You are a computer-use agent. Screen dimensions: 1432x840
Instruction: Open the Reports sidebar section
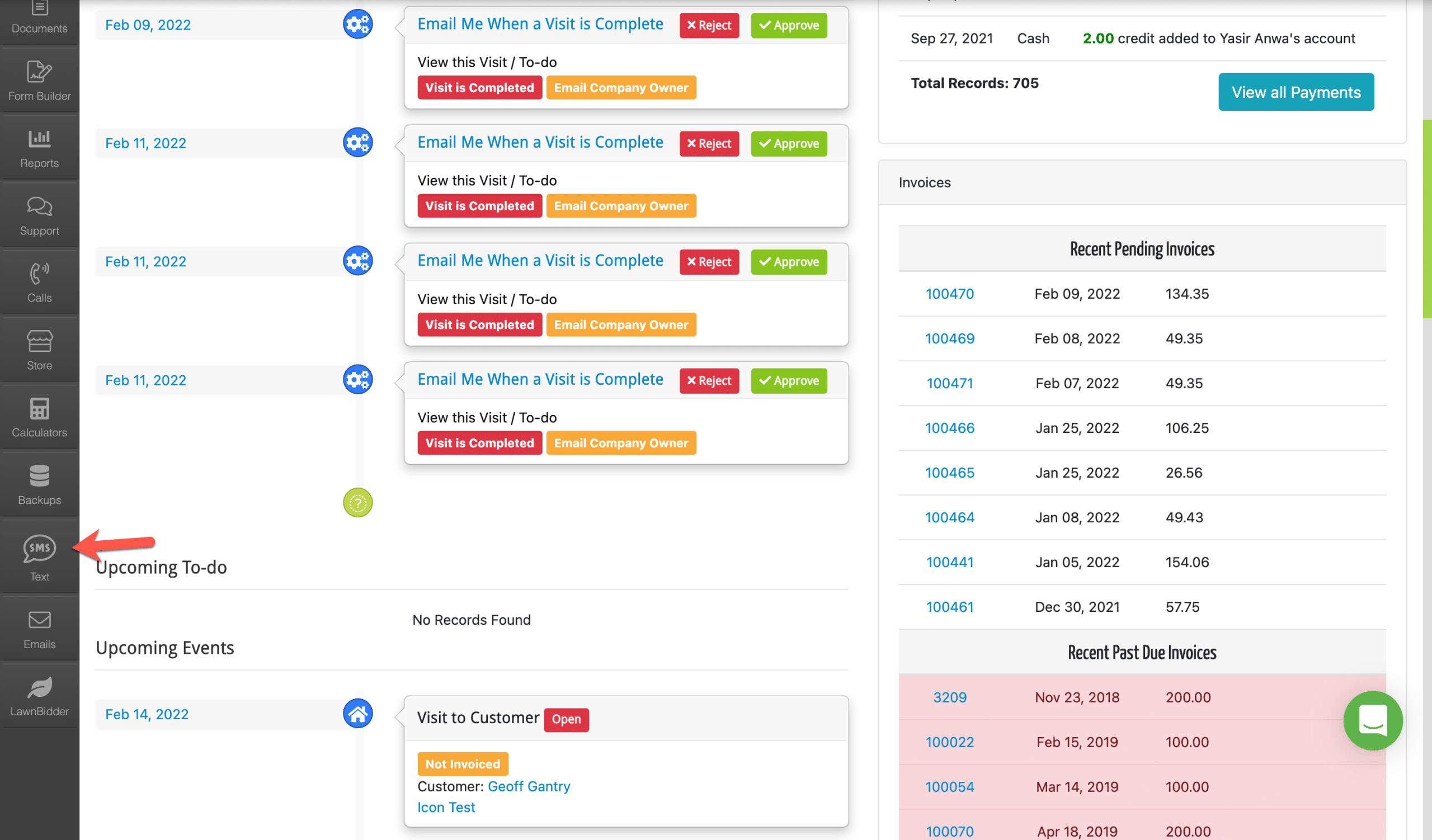click(x=39, y=148)
